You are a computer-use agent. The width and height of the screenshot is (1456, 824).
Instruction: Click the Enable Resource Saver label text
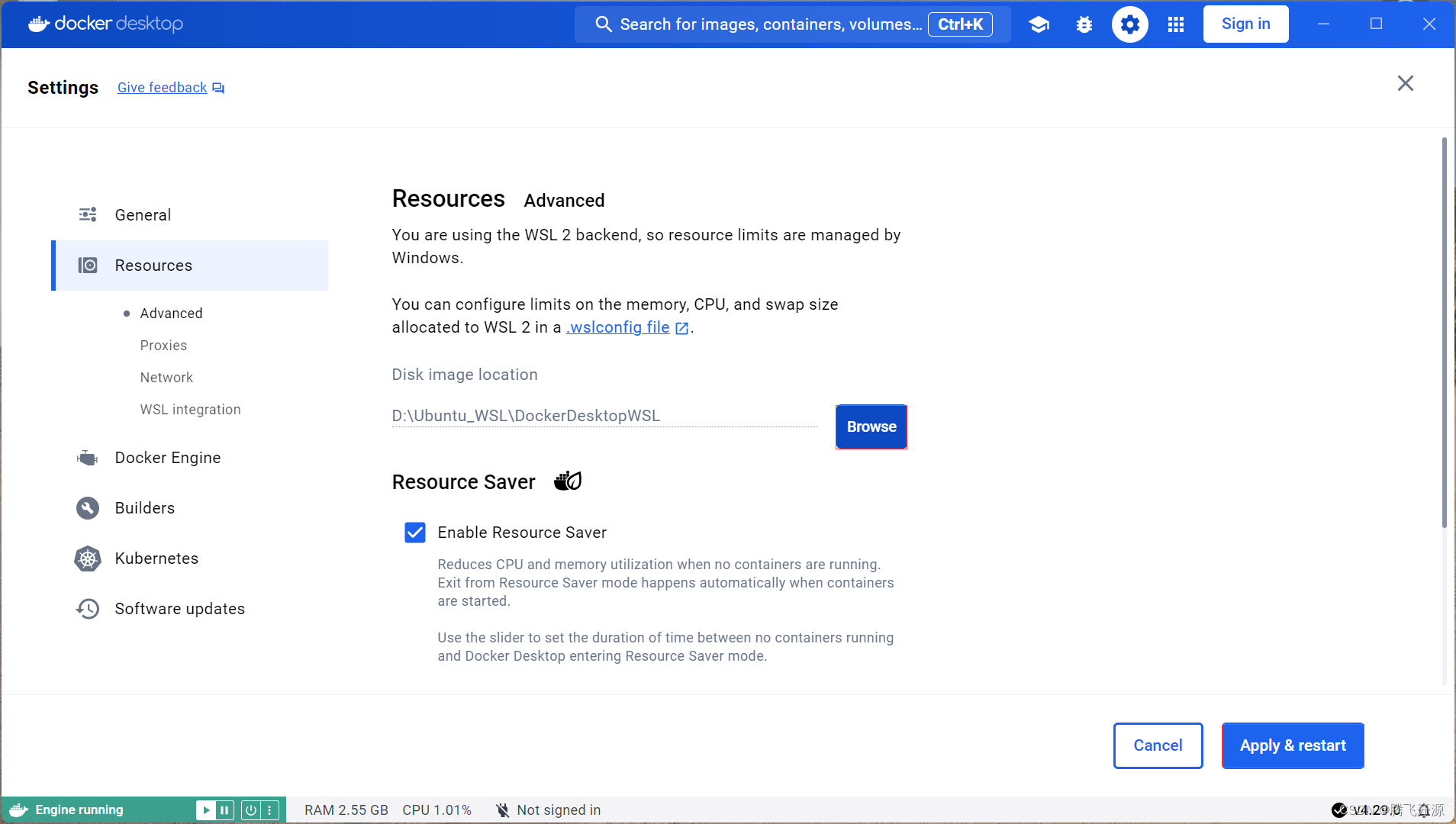tap(522, 533)
